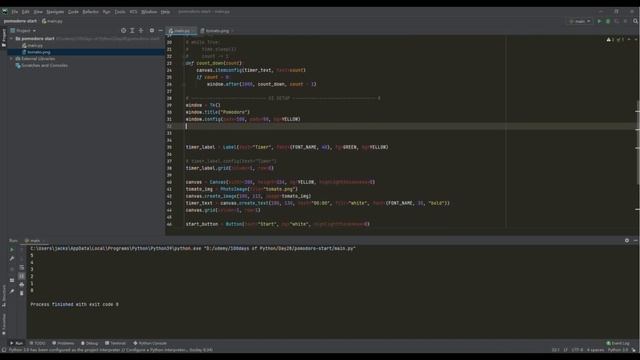Viewport: 640px width, 360px height.
Task: Click the Search Everywhere magnifier icon
Action: [635, 21]
